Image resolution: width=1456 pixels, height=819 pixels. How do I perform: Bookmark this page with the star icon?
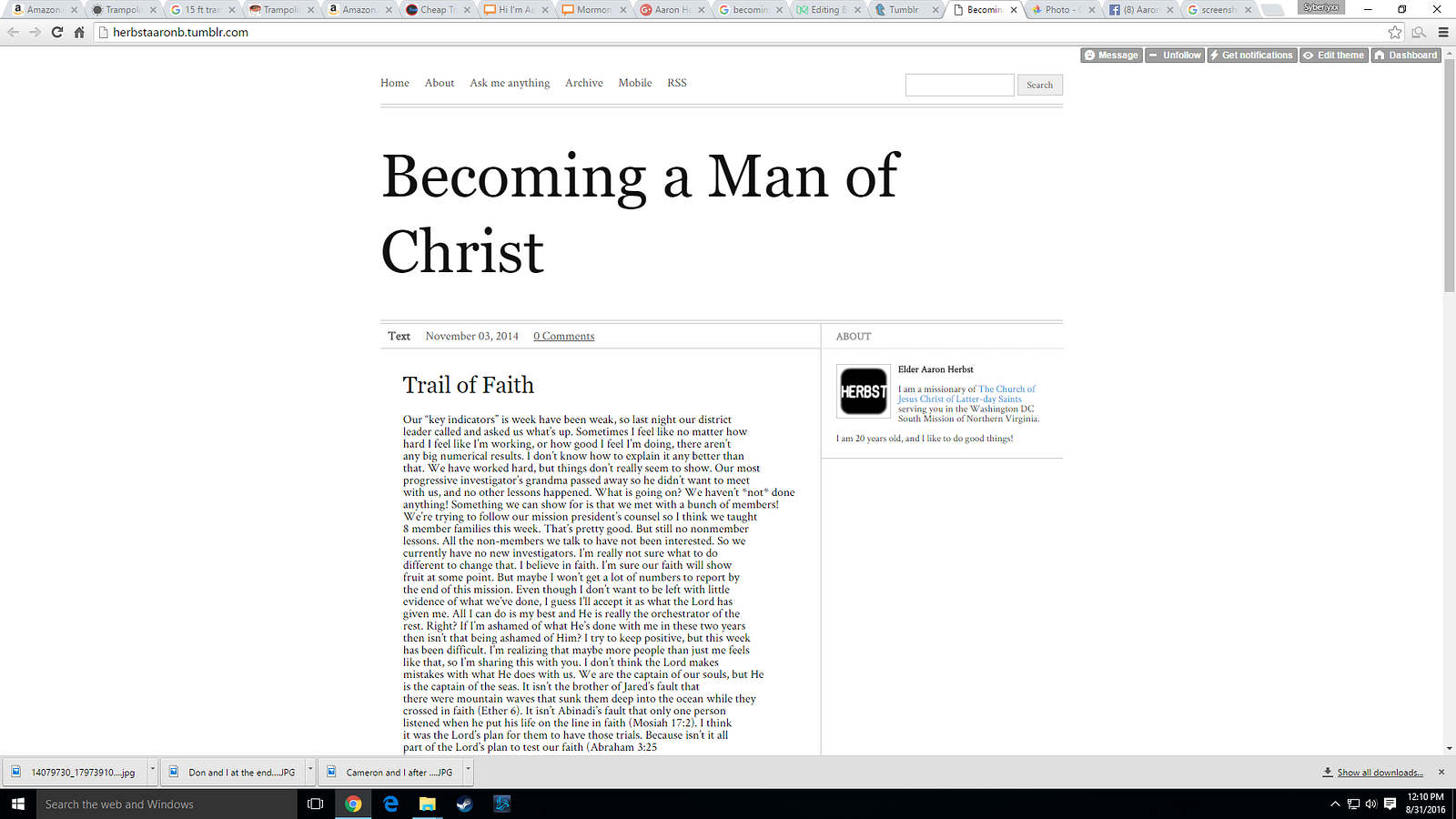point(1395,32)
